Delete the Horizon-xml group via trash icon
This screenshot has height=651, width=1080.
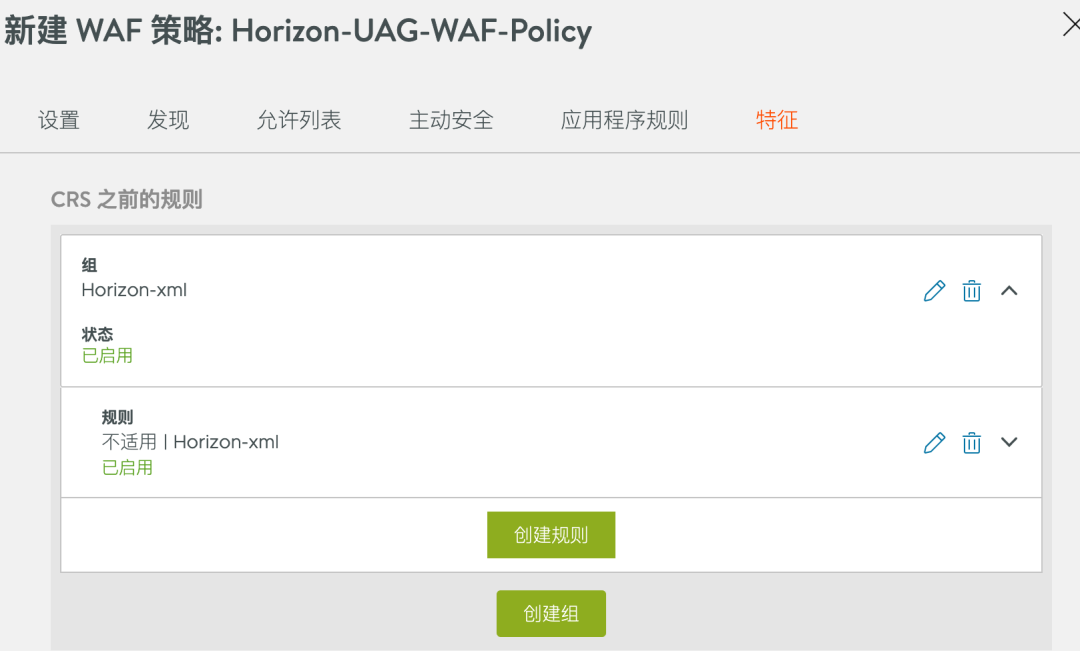pyautogui.click(x=971, y=291)
